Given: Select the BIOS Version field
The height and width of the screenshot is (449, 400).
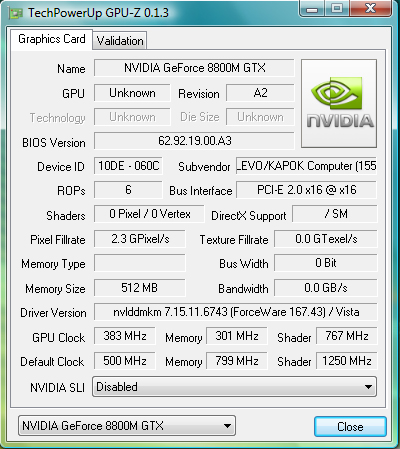Looking at the screenshot, I should 194,141.
